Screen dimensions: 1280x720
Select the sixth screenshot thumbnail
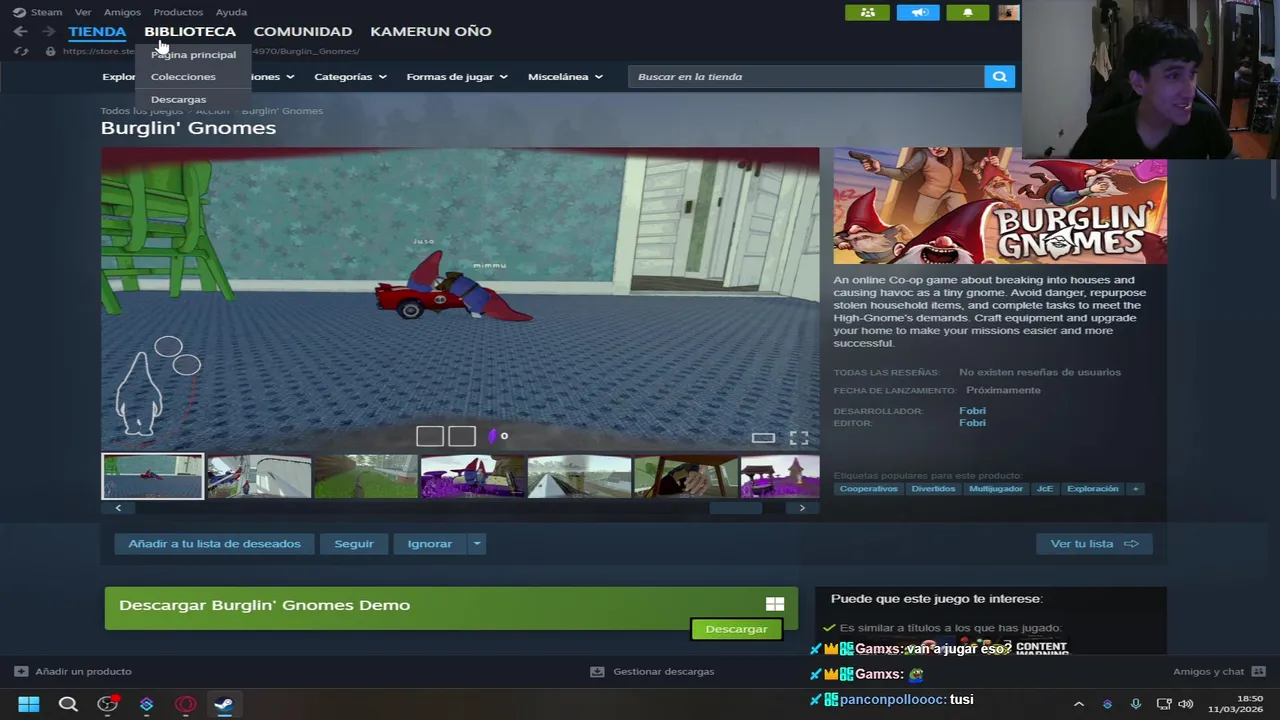pyautogui.click(x=686, y=476)
